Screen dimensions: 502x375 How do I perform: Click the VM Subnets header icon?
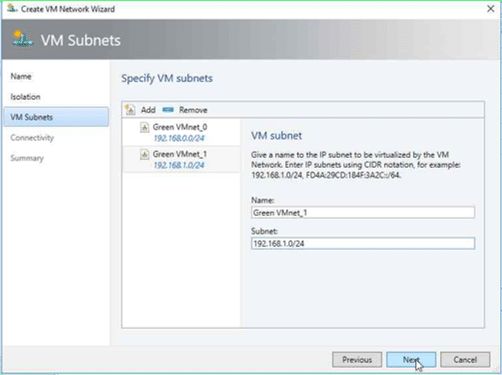point(23,39)
